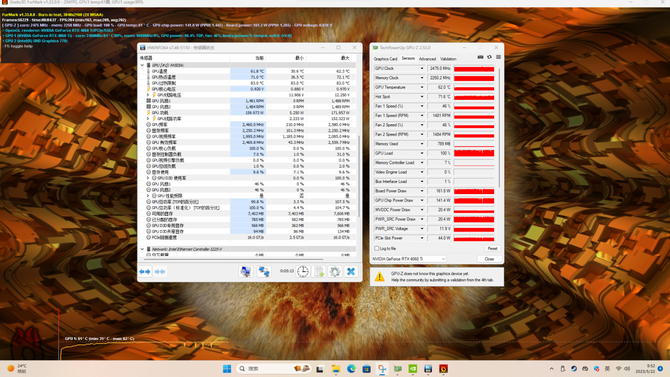
Task: Open HWiNFO settings gear icon
Action: [335, 271]
